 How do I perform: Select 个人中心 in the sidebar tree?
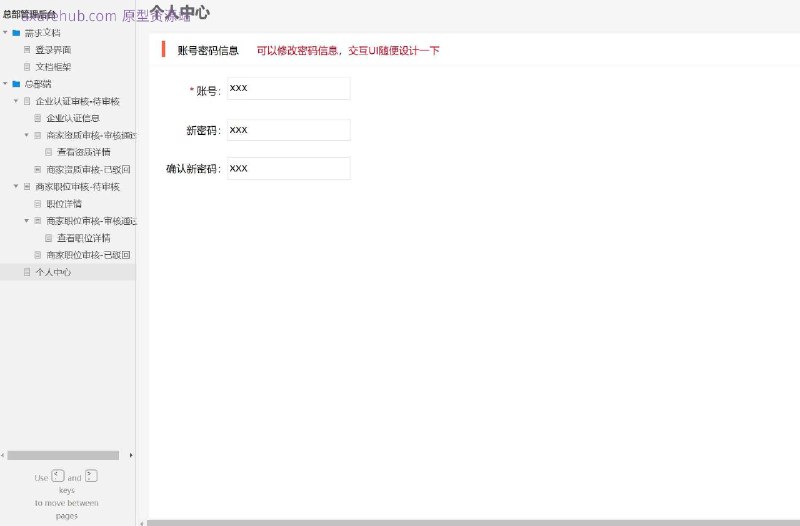point(53,272)
